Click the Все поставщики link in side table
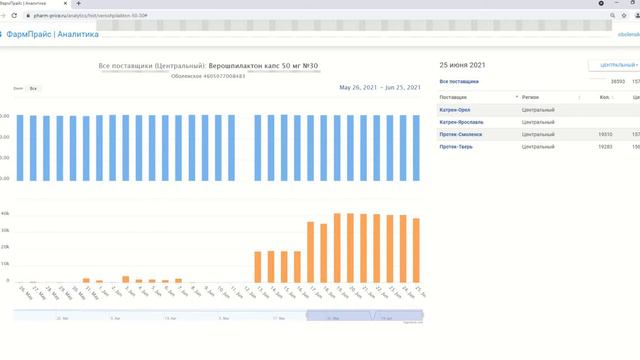This screenshot has height=360, width=640. [459, 82]
